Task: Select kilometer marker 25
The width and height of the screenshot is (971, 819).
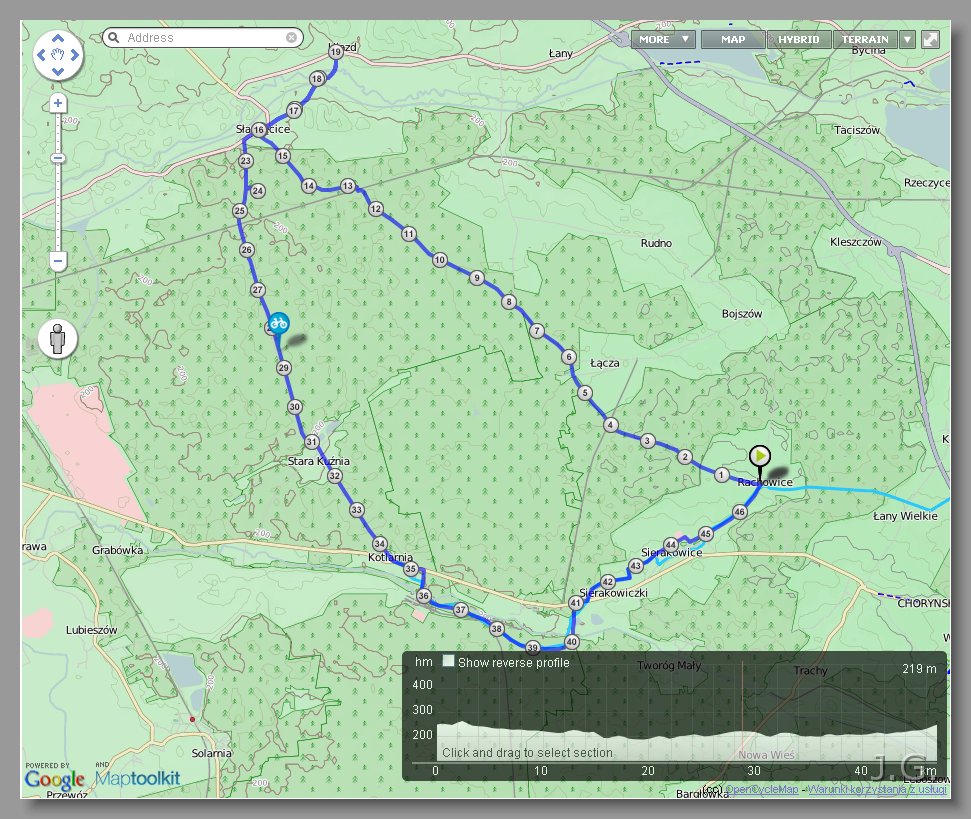Action: pyautogui.click(x=240, y=211)
